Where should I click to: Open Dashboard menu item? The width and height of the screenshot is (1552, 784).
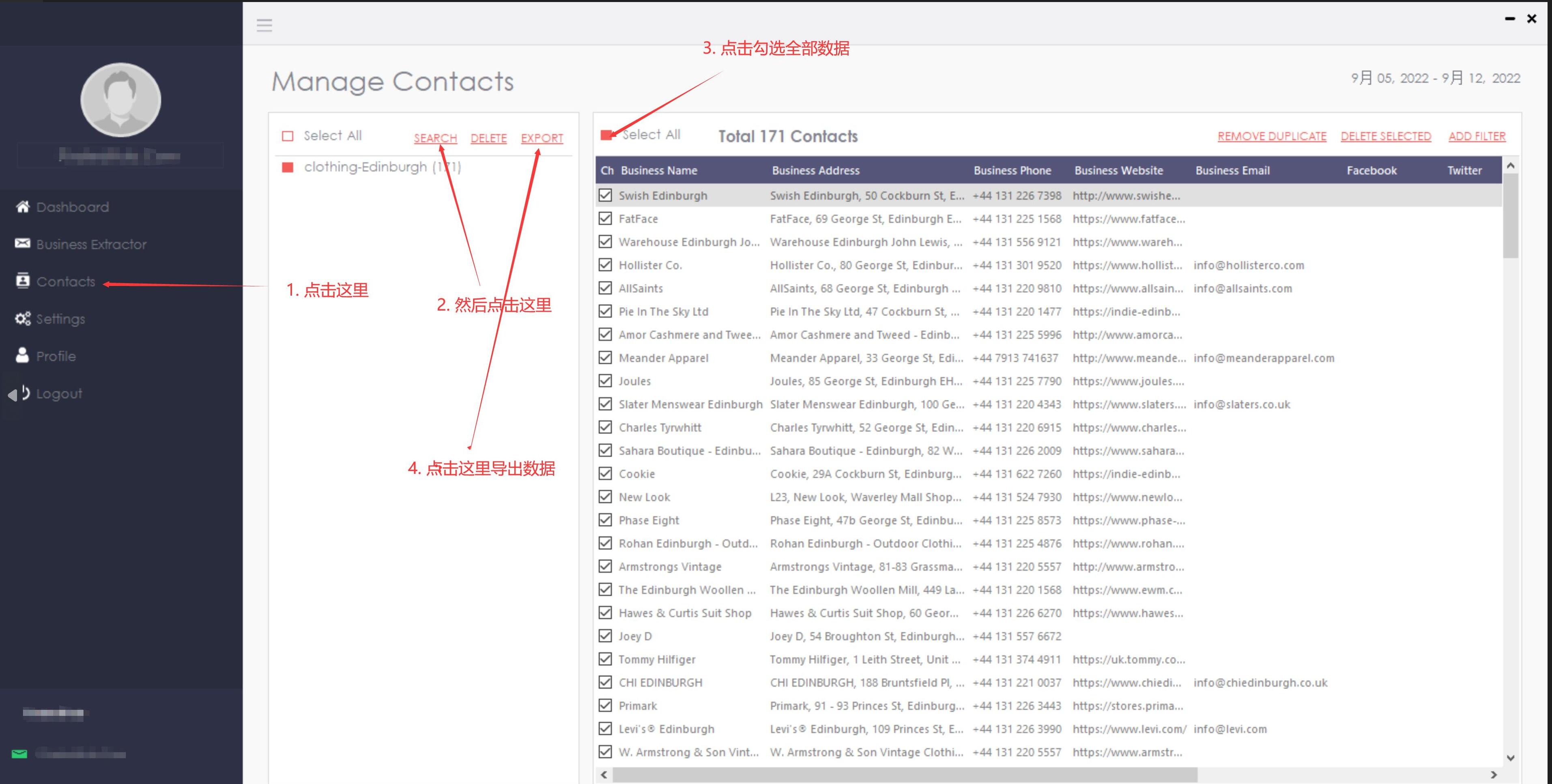pos(72,207)
